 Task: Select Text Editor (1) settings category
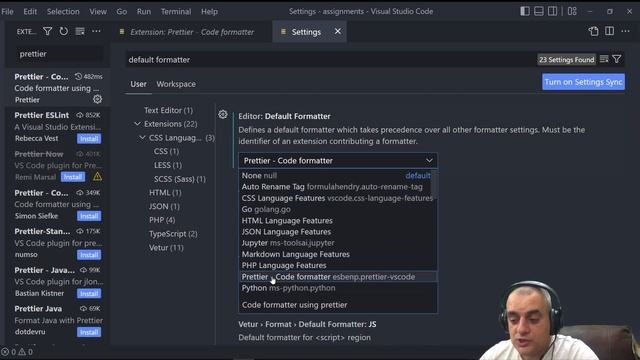pyautogui.click(x=168, y=110)
